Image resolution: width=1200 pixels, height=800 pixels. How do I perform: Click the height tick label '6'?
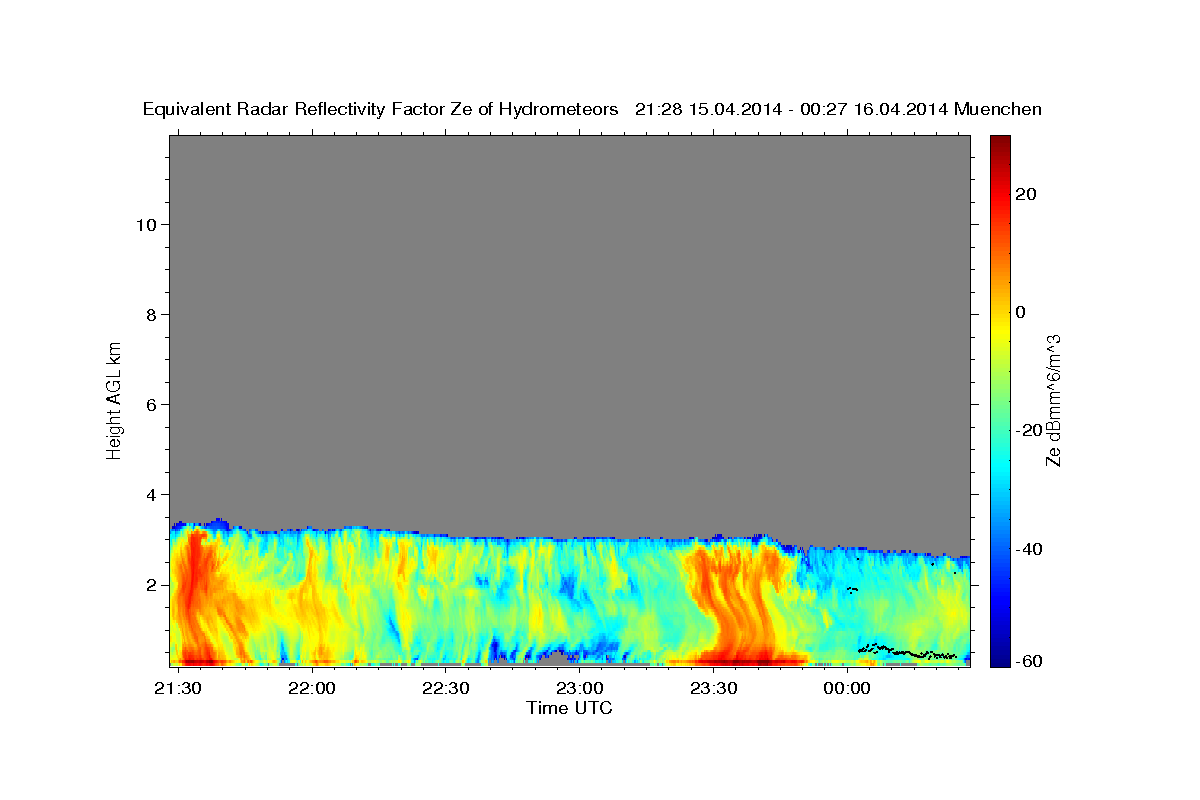152,404
